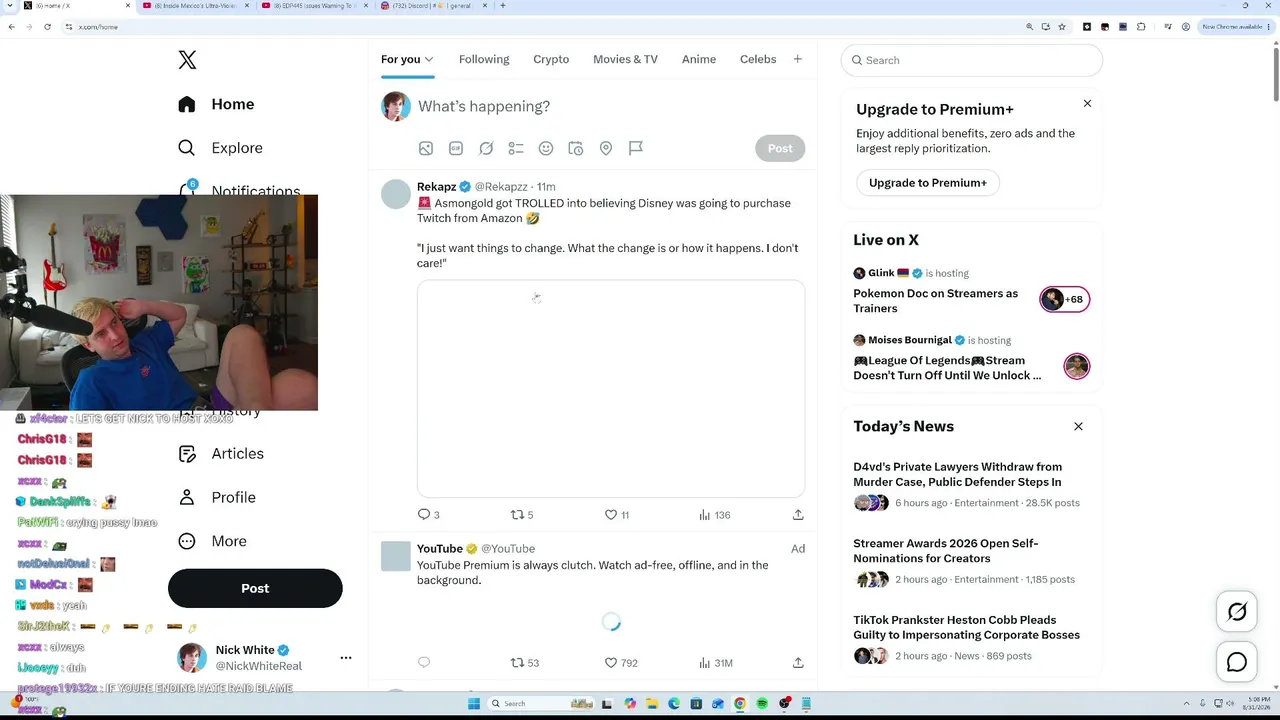
Task: Open Grok enhance icon in composer
Action: pos(486,148)
